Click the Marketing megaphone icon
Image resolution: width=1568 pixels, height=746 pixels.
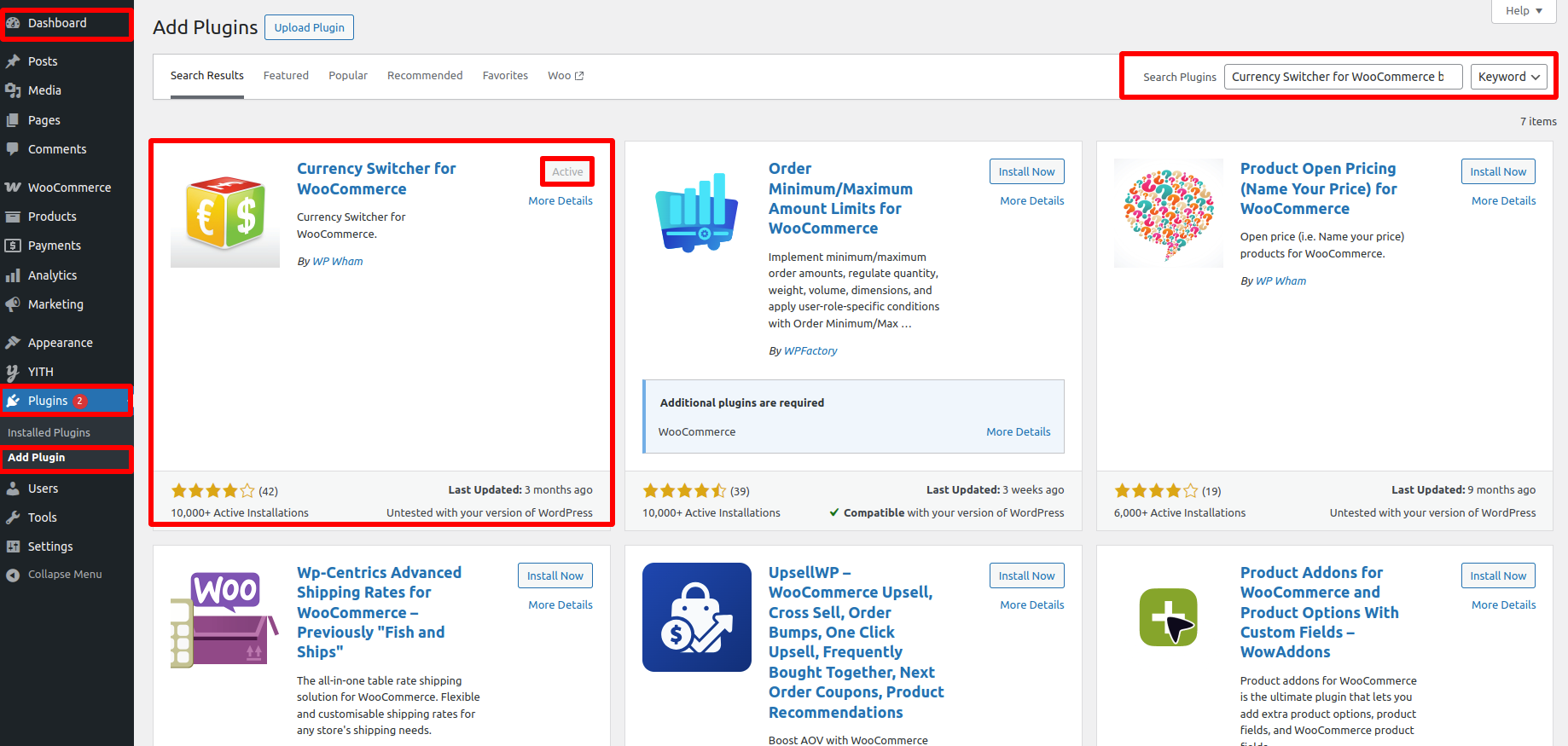[13, 304]
